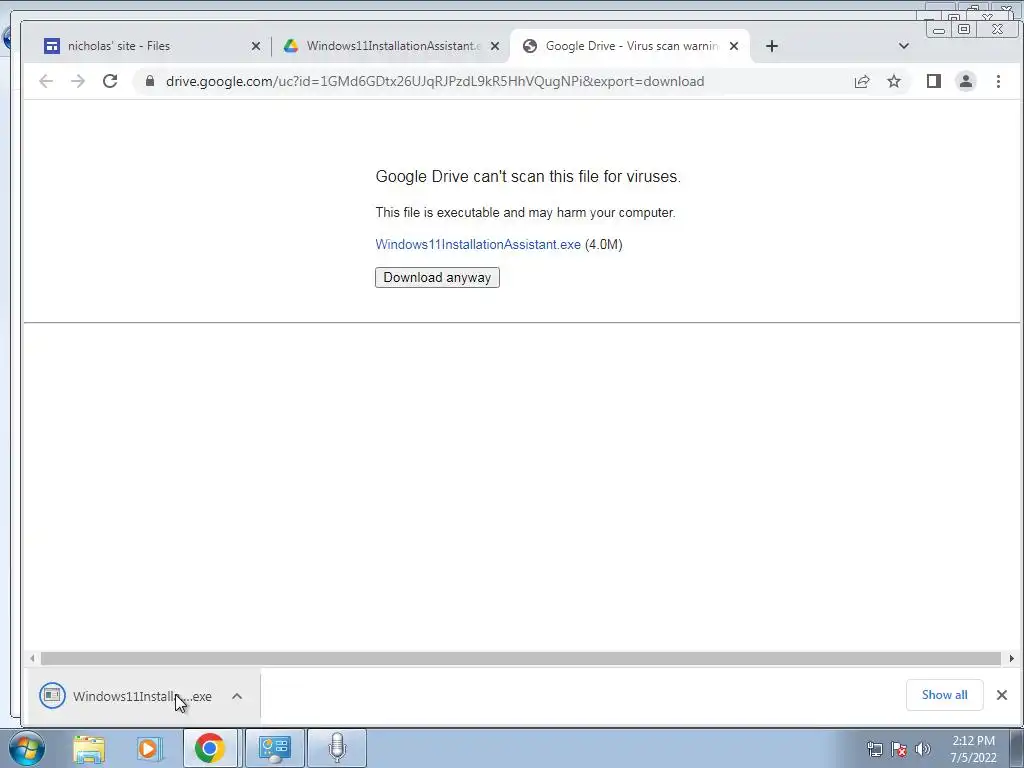
Task: Close the downloads bar
Action: [1002, 695]
